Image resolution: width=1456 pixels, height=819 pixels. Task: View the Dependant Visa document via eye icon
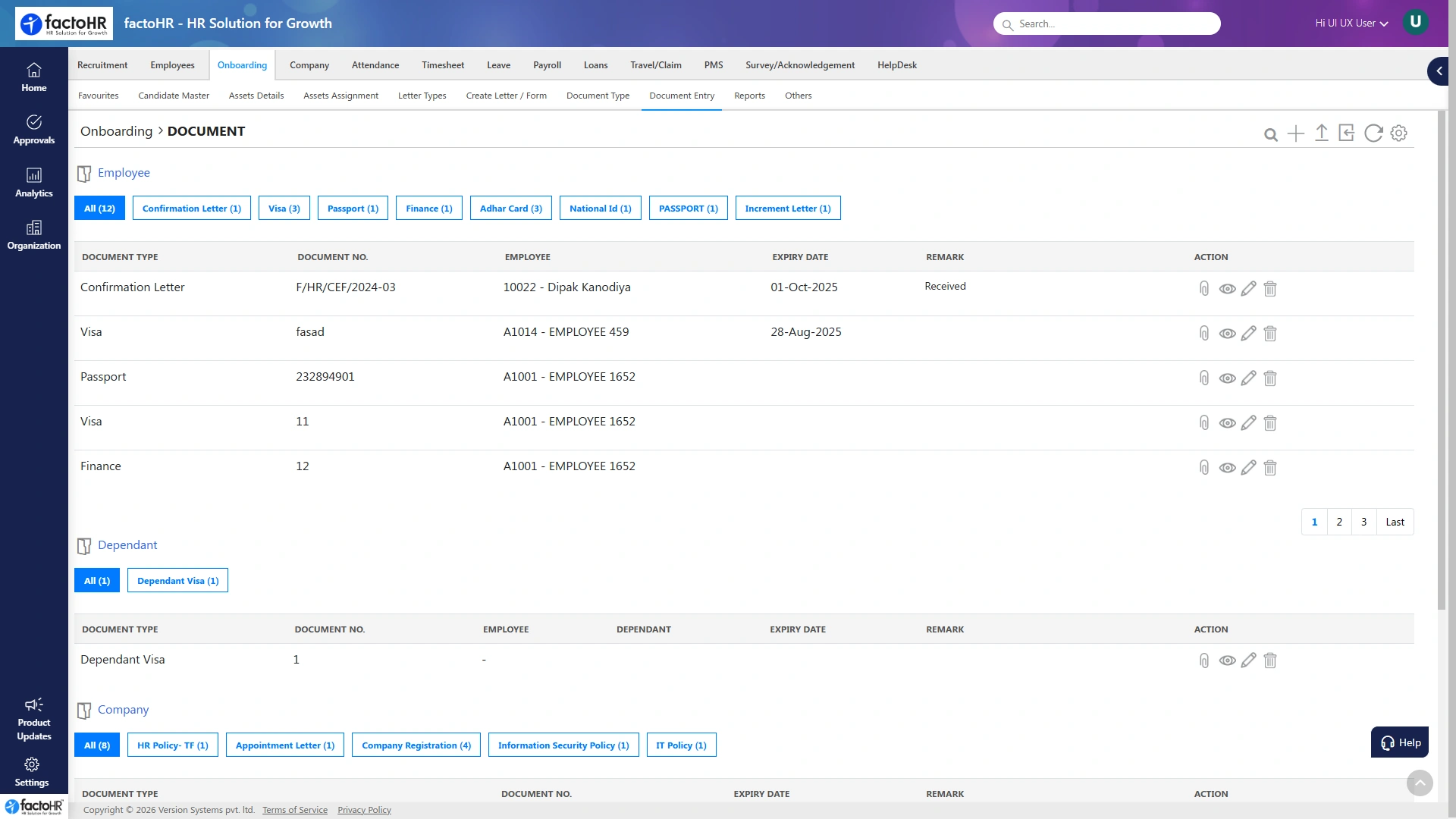1227,661
